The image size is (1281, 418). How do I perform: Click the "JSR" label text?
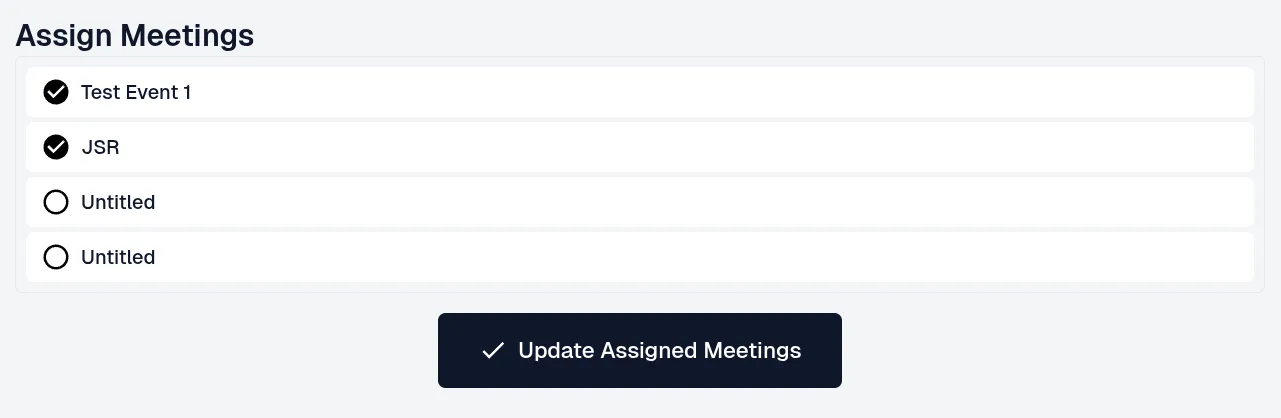(x=100, y=147)
